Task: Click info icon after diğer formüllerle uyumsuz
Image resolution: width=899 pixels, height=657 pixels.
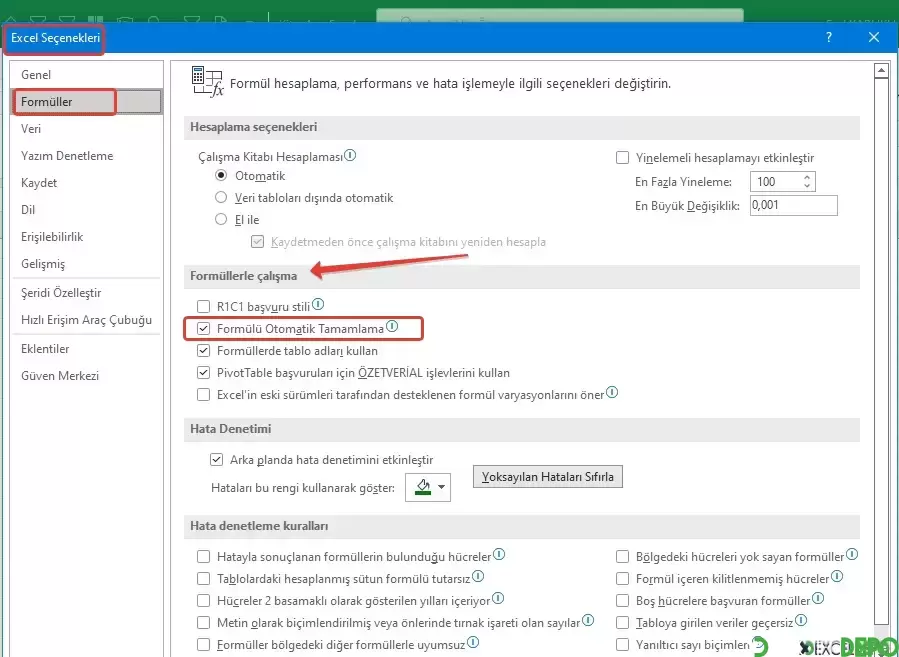Action: pyautogui.click(x=472, y=642)
